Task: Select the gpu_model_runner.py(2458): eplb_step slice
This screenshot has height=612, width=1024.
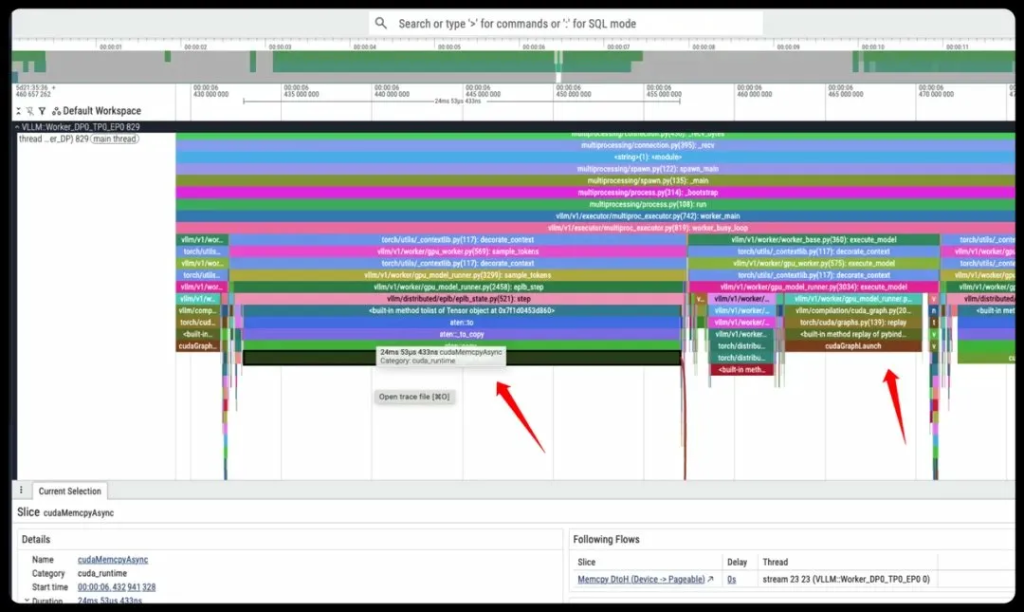Action: (458, 287)
